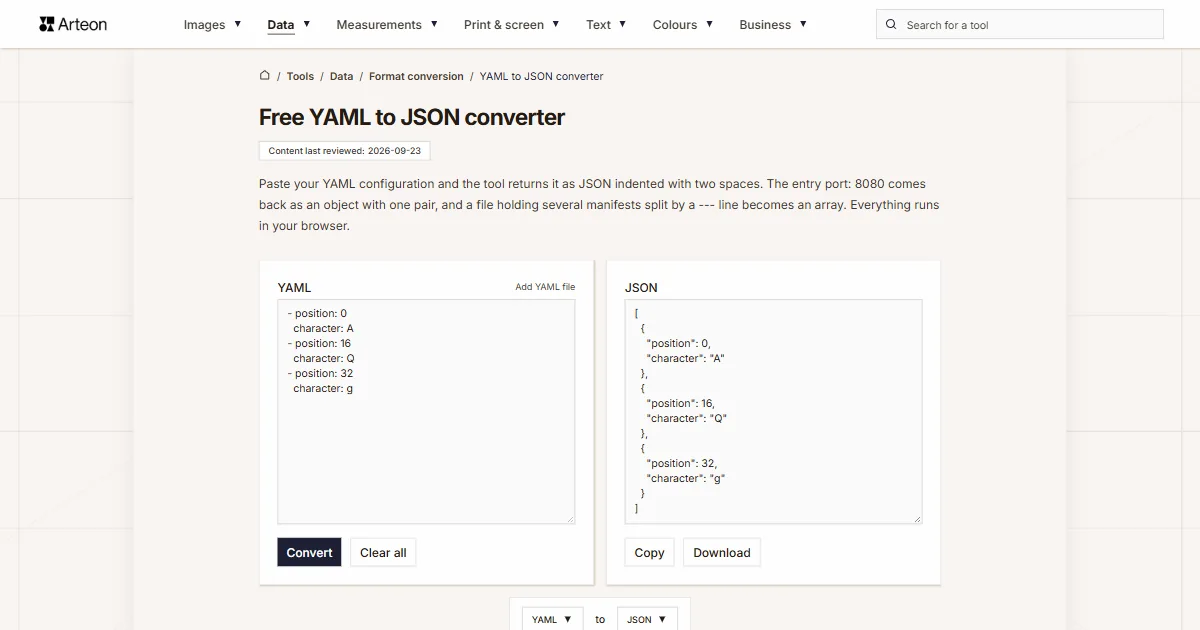Click the YAML panel label
This screenshot has height=630, width=1200.
coord(294,287)
